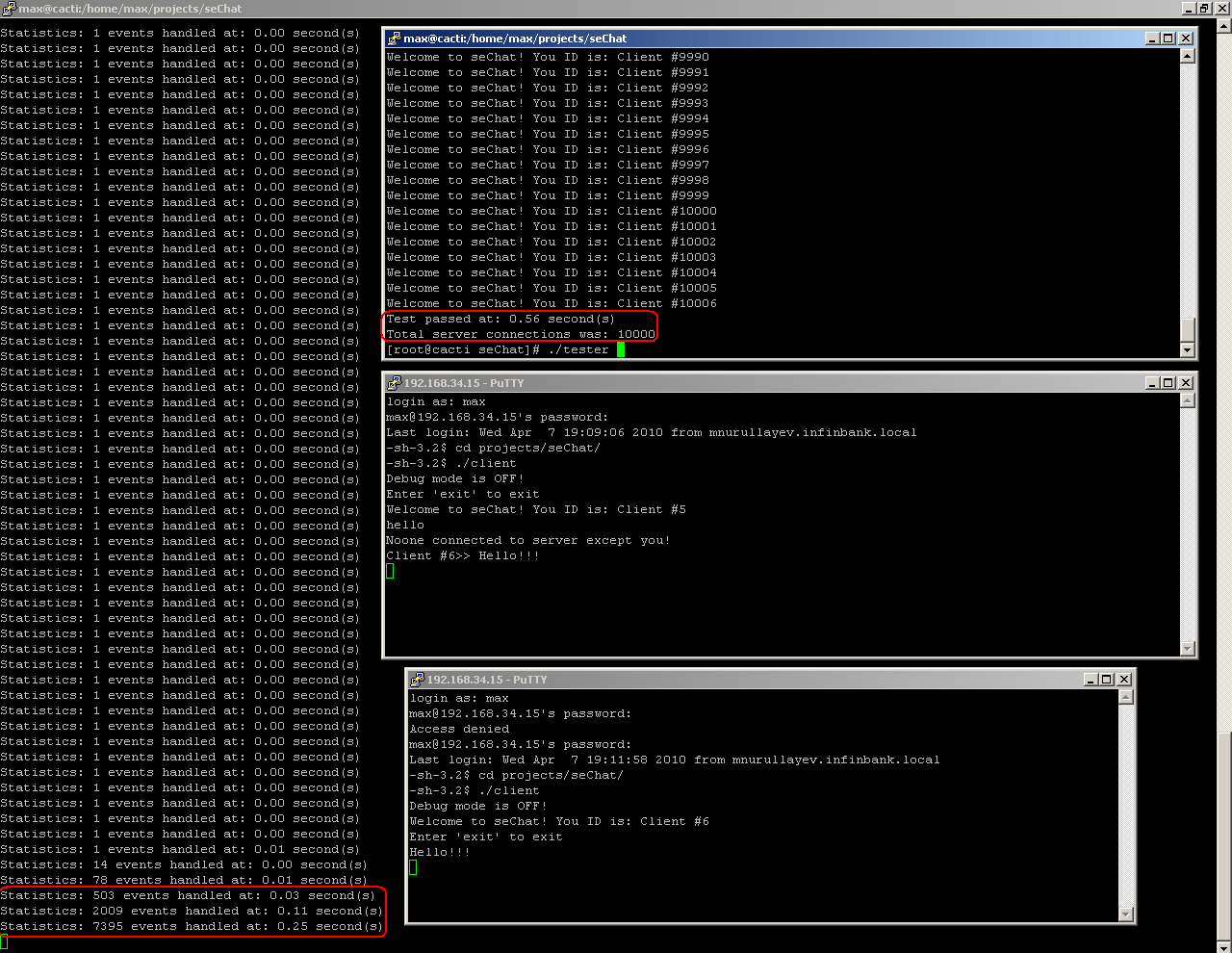Screen dimensions: 1232x953
Task: Click the line 'Statistics: 2009 events handled at: 0.11 second(s)'
Action: coord(192,911)
